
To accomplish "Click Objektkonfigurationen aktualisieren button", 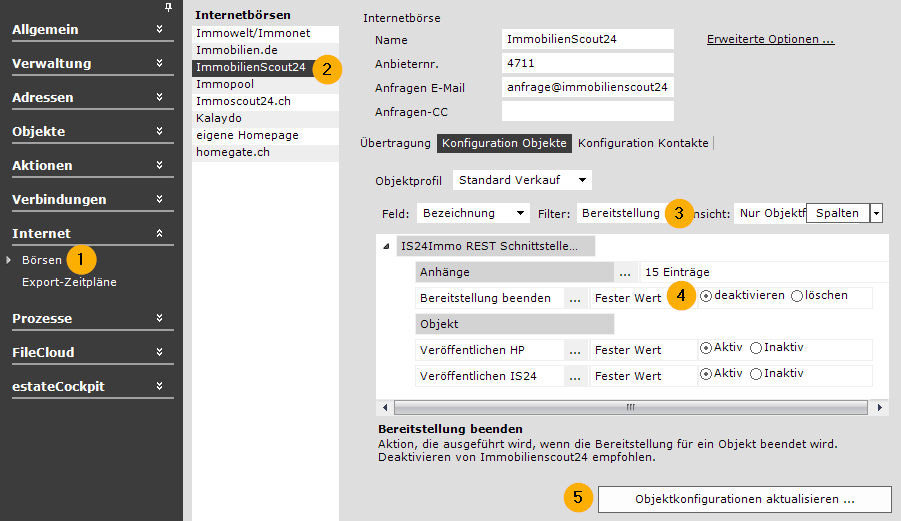I will [x=744, y=499].
